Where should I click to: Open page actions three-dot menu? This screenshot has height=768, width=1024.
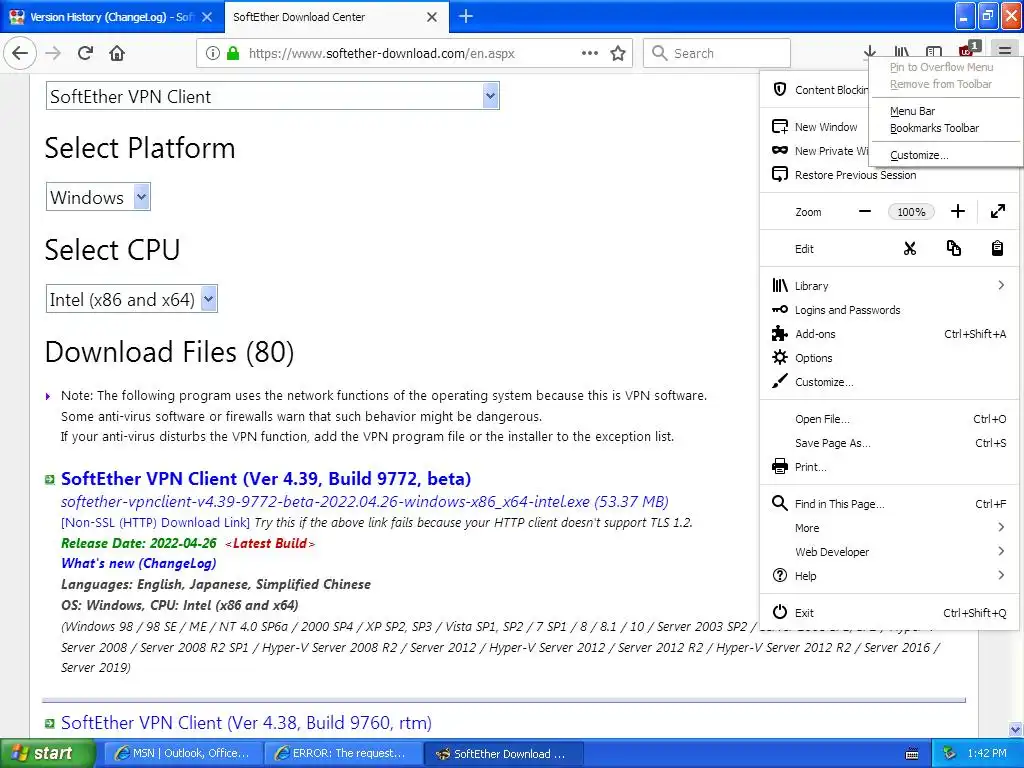(x=590, y=53)
